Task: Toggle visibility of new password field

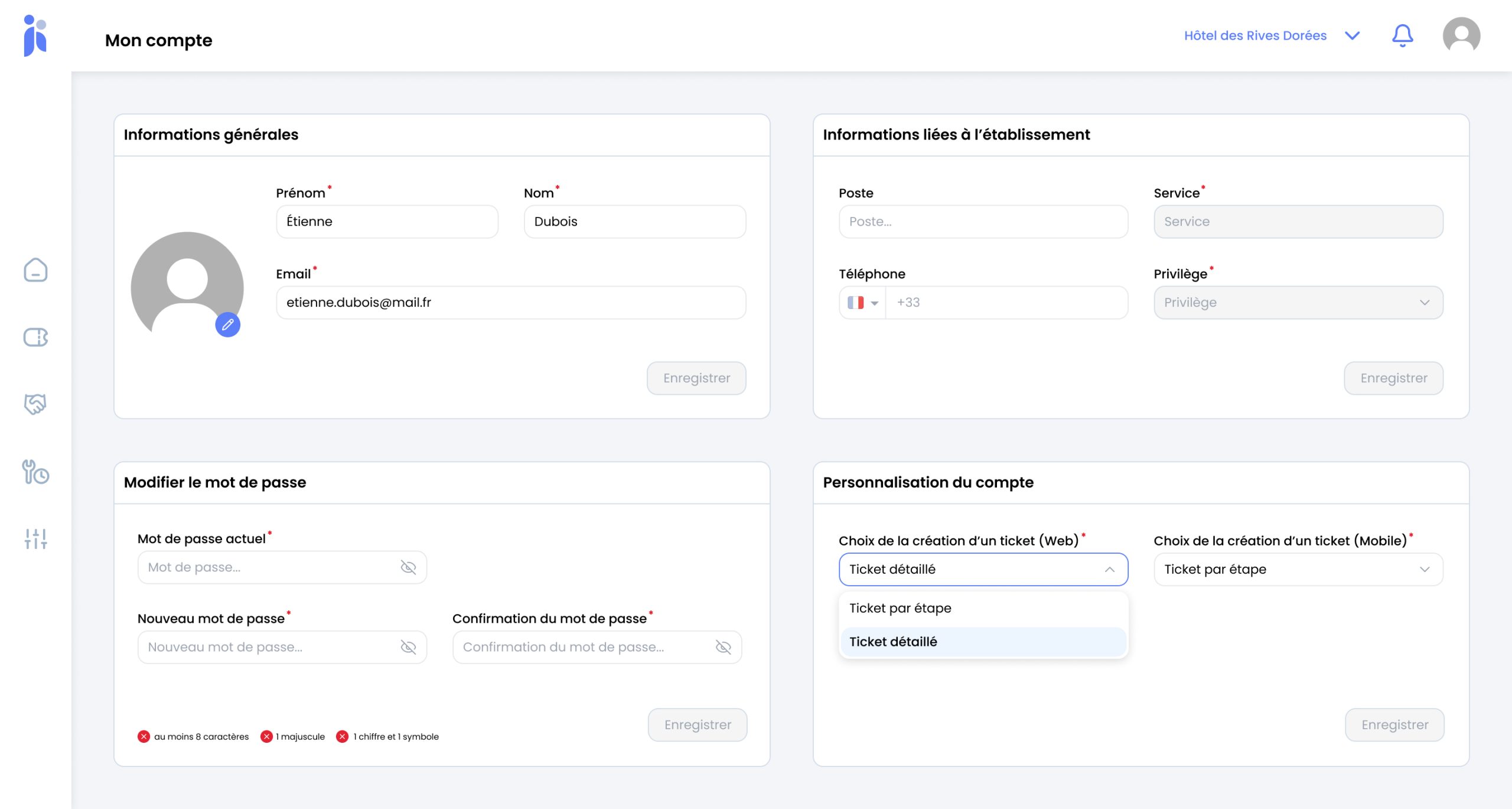Action: coord(408,647)
